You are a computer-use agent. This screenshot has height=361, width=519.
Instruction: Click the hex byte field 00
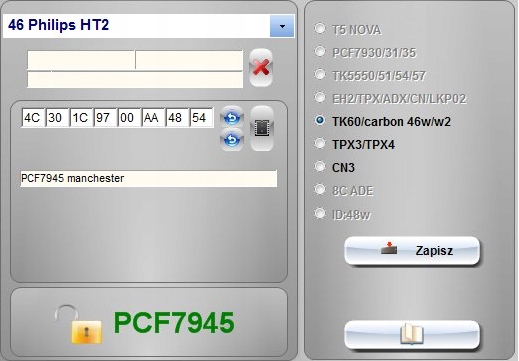tap(129, 117)
